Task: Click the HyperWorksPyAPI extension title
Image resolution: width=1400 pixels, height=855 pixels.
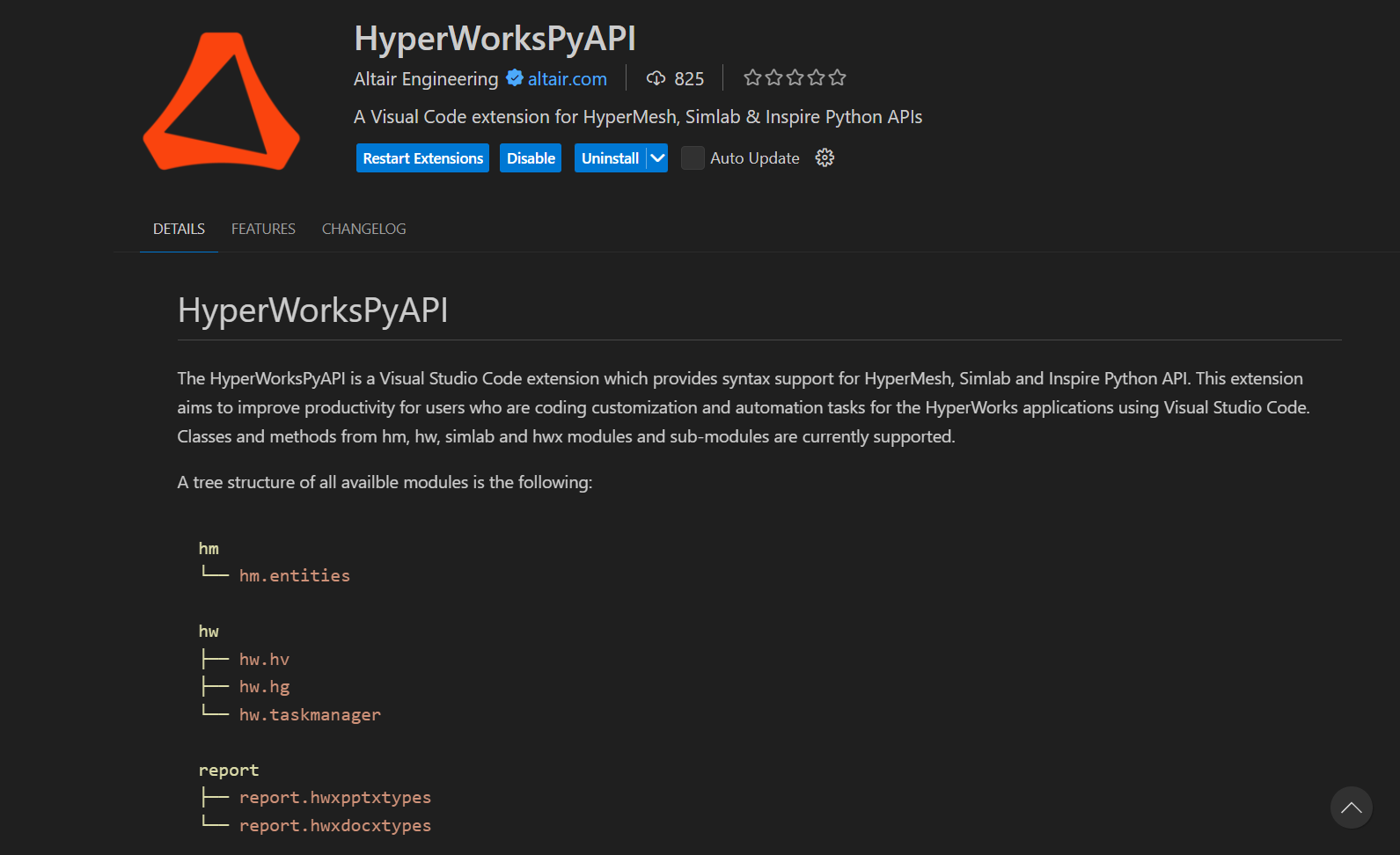Action: (x=495, y=39)
